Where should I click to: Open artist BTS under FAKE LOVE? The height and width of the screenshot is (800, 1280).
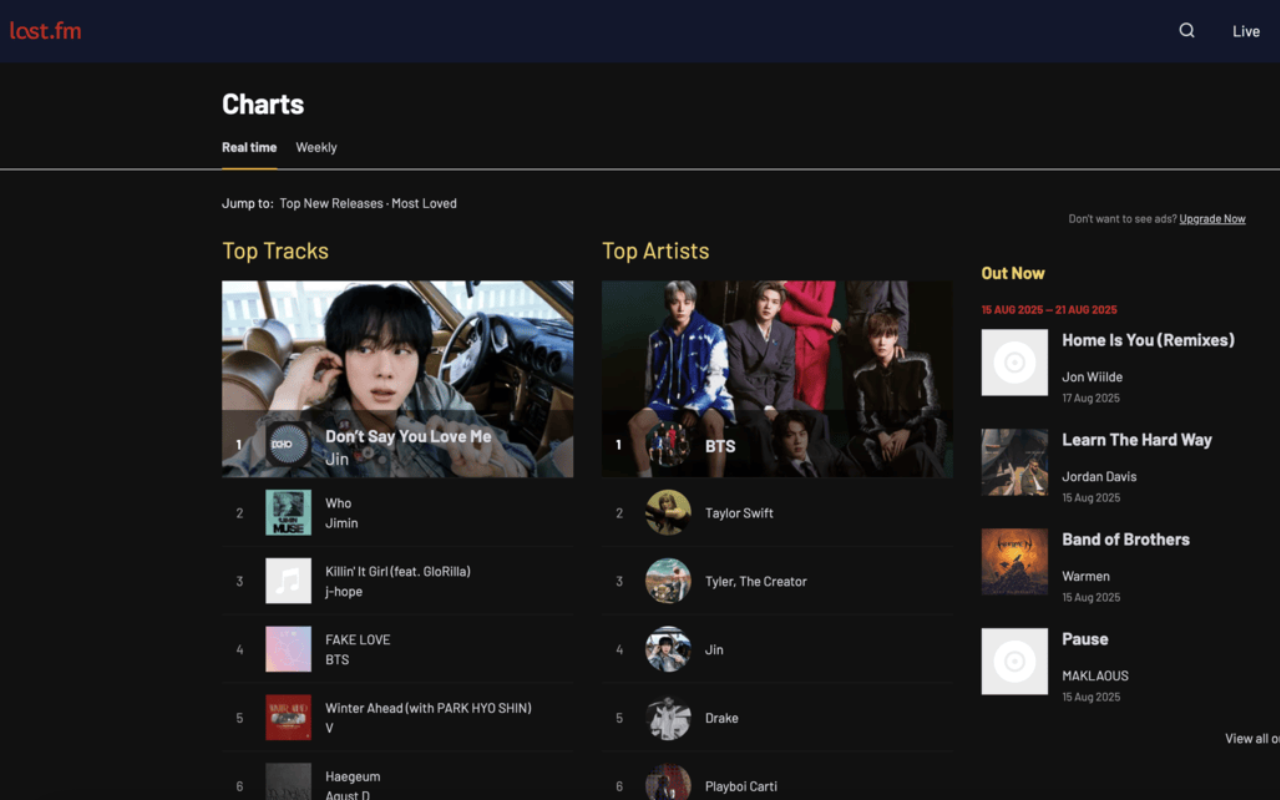[337, 660]
